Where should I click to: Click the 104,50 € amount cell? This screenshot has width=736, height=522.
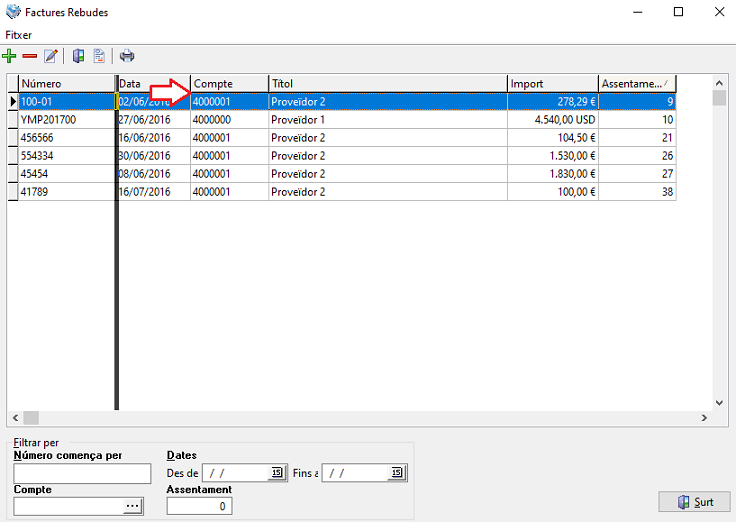552,138
